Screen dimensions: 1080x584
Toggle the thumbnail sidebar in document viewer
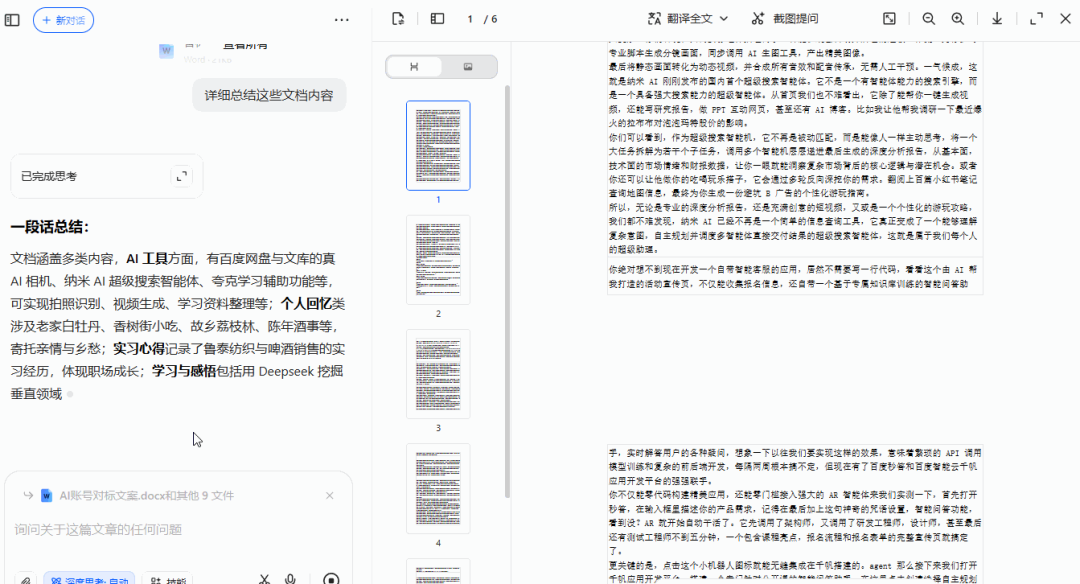coord(437,19)
